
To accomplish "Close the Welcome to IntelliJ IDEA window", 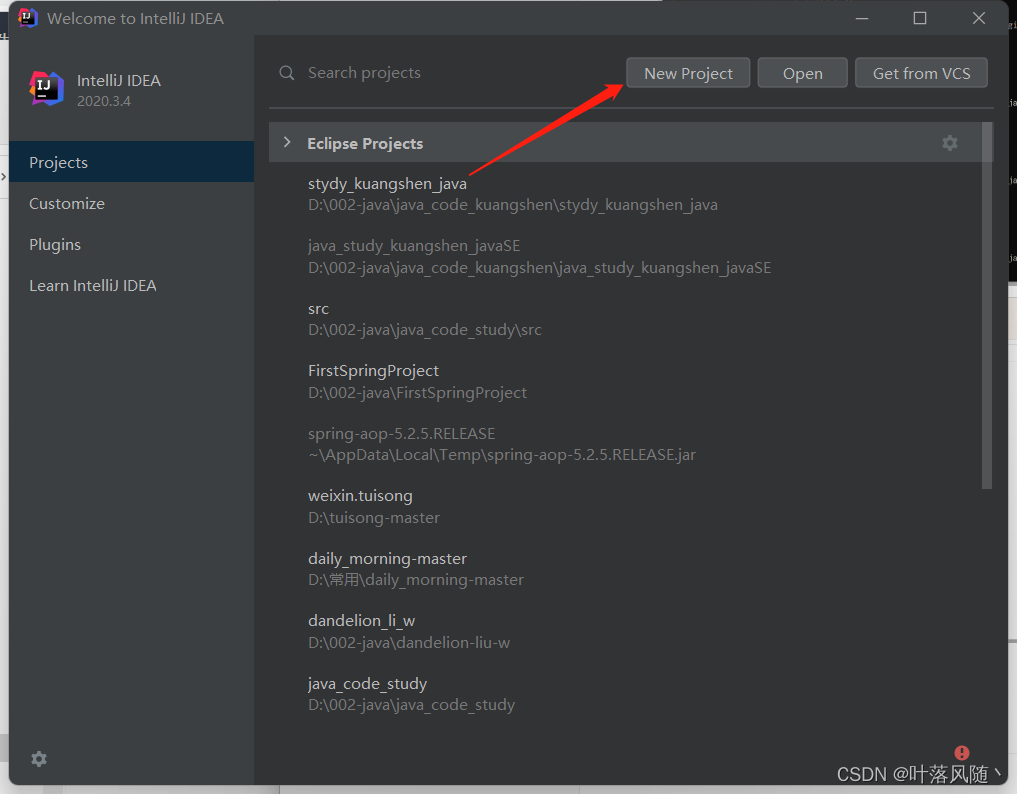I will coord(979,18).
